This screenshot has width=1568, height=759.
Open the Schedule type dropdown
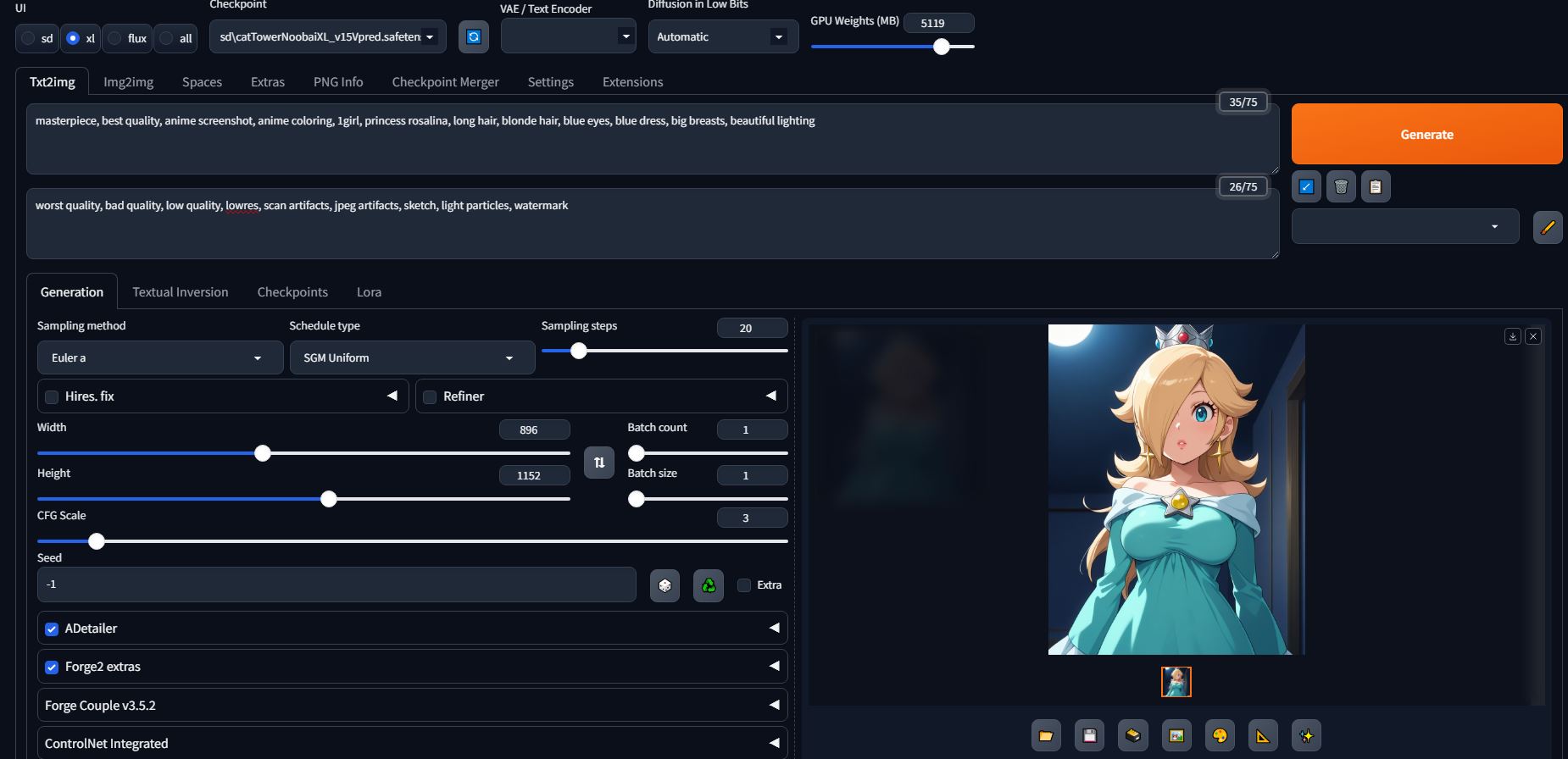point(412,357)
